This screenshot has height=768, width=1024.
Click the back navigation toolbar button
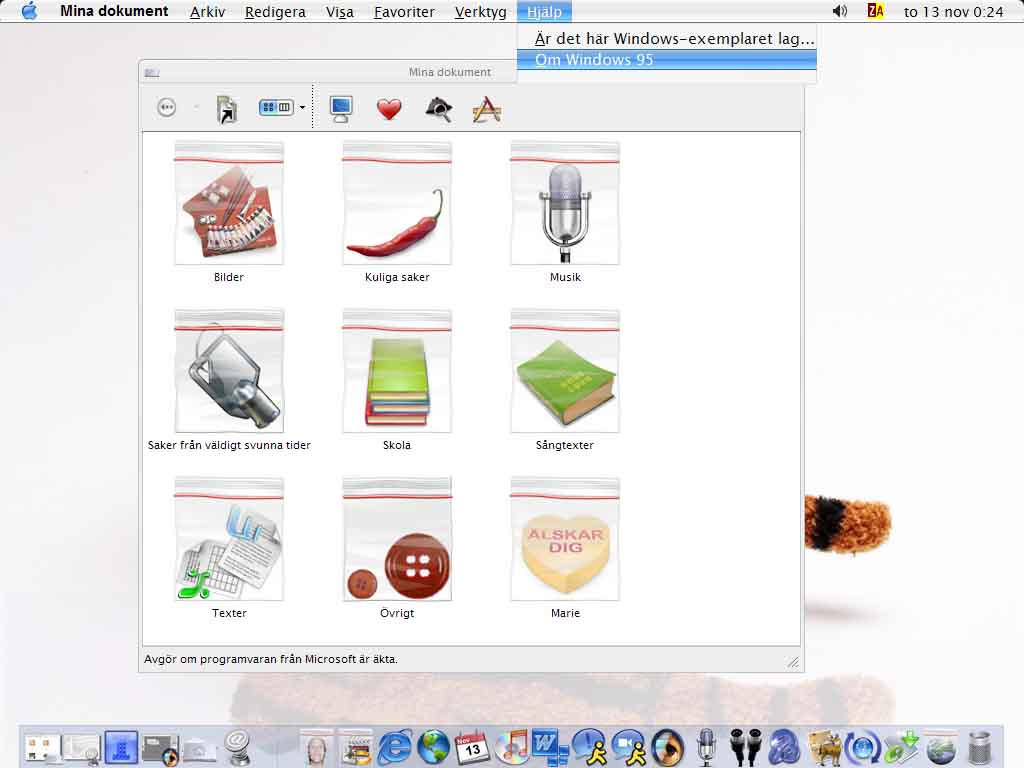click(167, 107)
